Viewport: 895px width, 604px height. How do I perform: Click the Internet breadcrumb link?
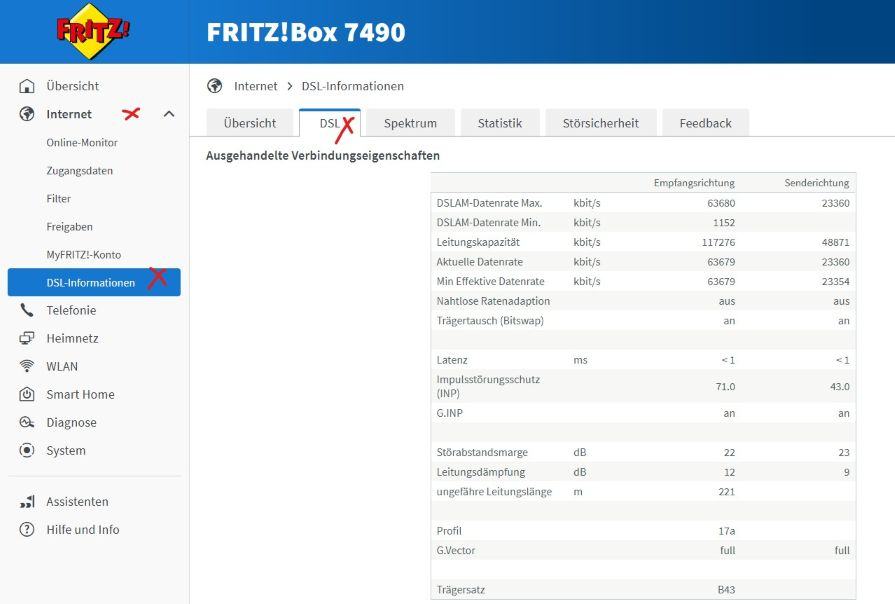point(255,86)
